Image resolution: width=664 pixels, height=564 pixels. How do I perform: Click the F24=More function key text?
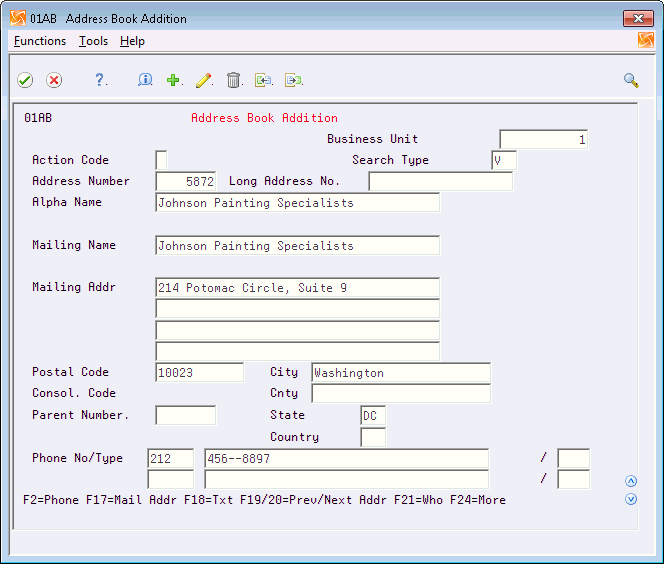pyautogui.click(x=478, y=500)
